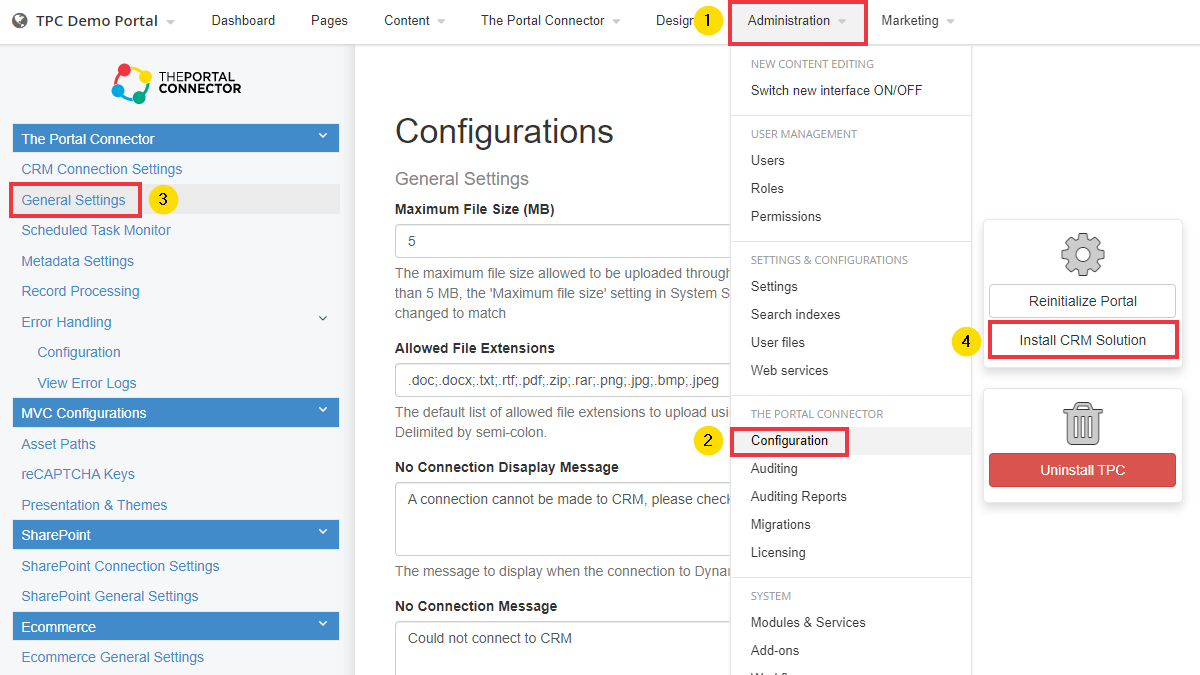Click the gear icon above Reinitialize Portal
Viewport: 1200px width, 675px height.
click(x=1082, y=254)
